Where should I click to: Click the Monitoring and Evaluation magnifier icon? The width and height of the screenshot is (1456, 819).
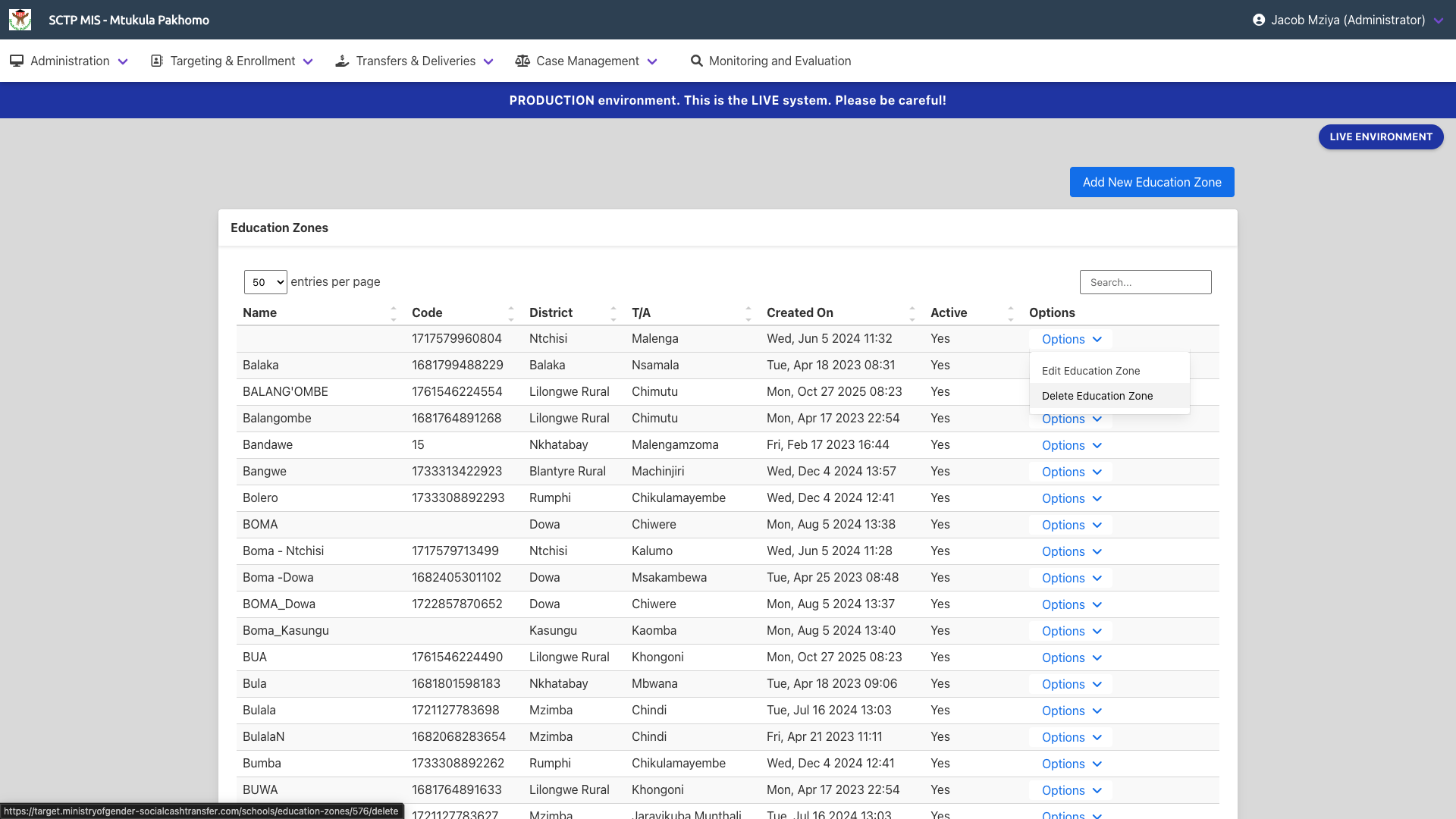[x=696, y=61]
